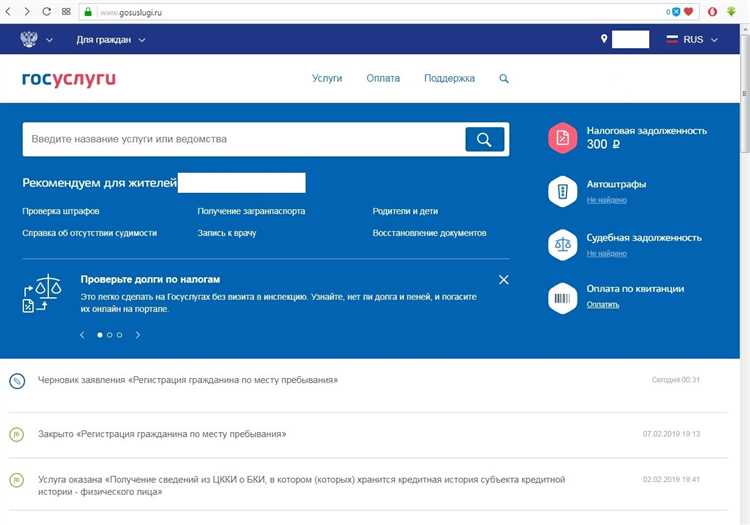Click the barcode Оплата по квитанции icon

562,298
